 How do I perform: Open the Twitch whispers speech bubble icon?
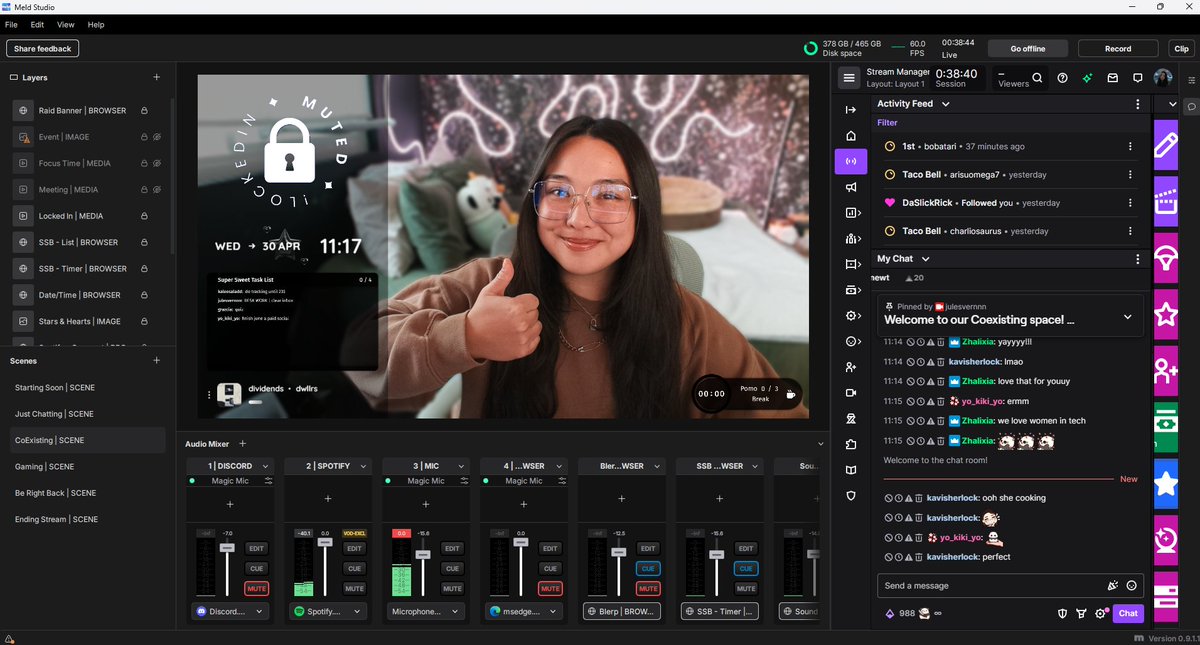(x=1137, y=77)
